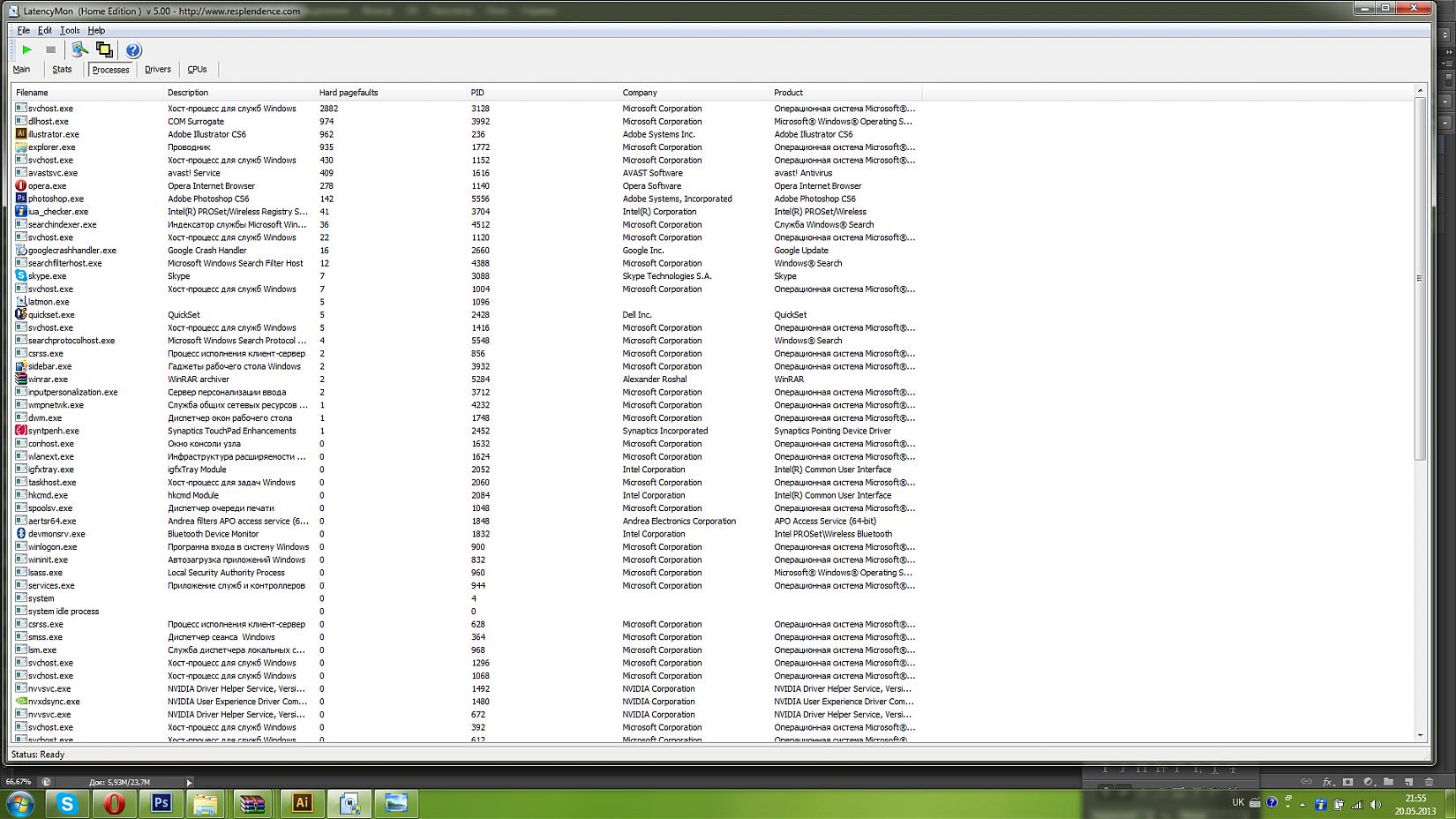Select the avastsvc.exe process row
Image resolution: width=1456 pixels, height=819 pixels.
468,173
